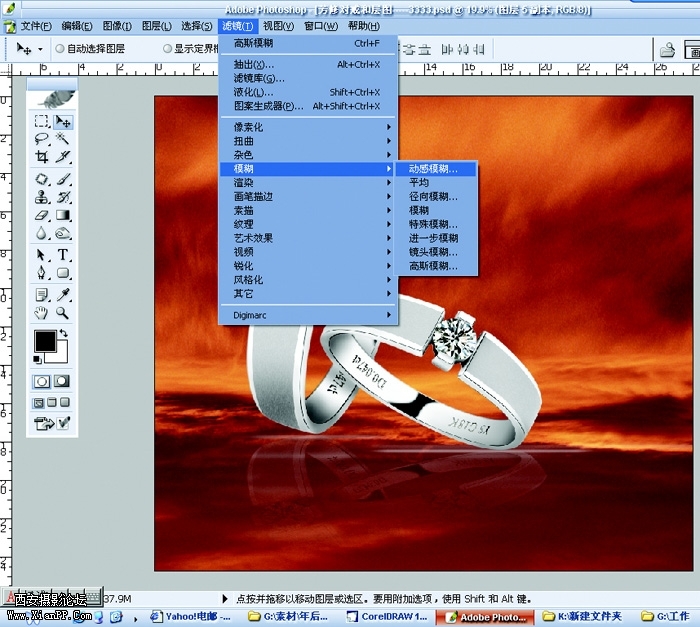Screen dimensions: 700x627
Task: Click the feather logo atop the toolbox
Action: click(x=53, y=99)
